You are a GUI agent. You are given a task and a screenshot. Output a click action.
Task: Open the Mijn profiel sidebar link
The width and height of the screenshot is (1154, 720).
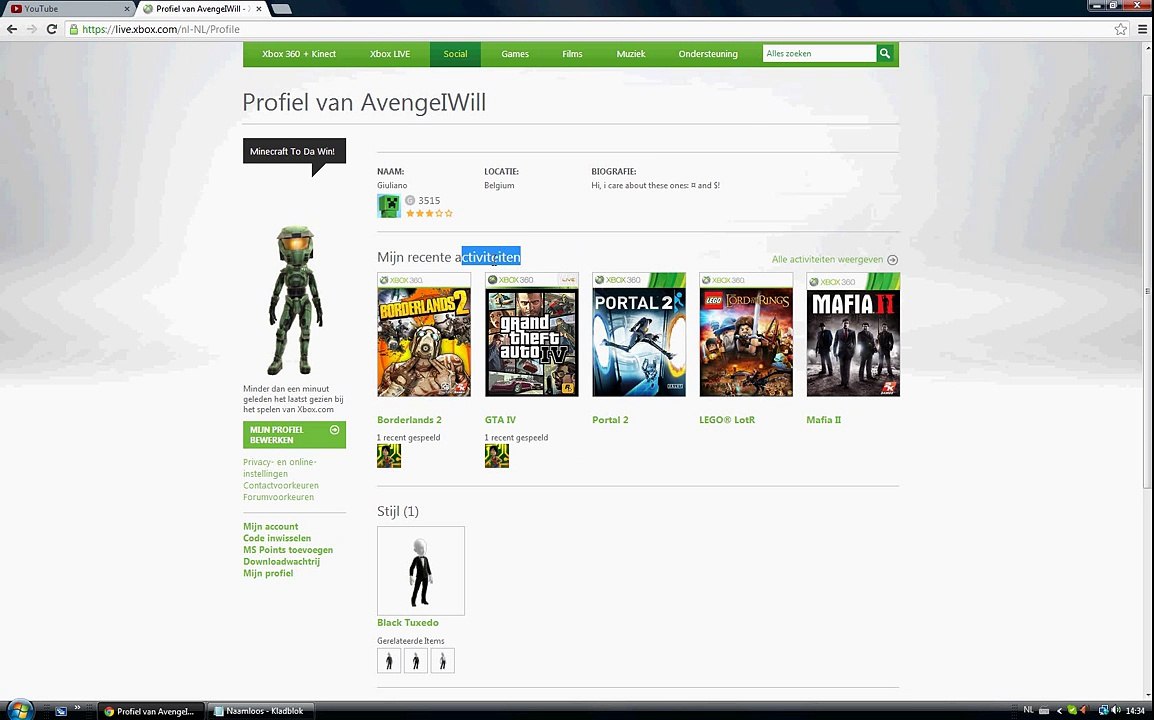click(x=268, y=573)
